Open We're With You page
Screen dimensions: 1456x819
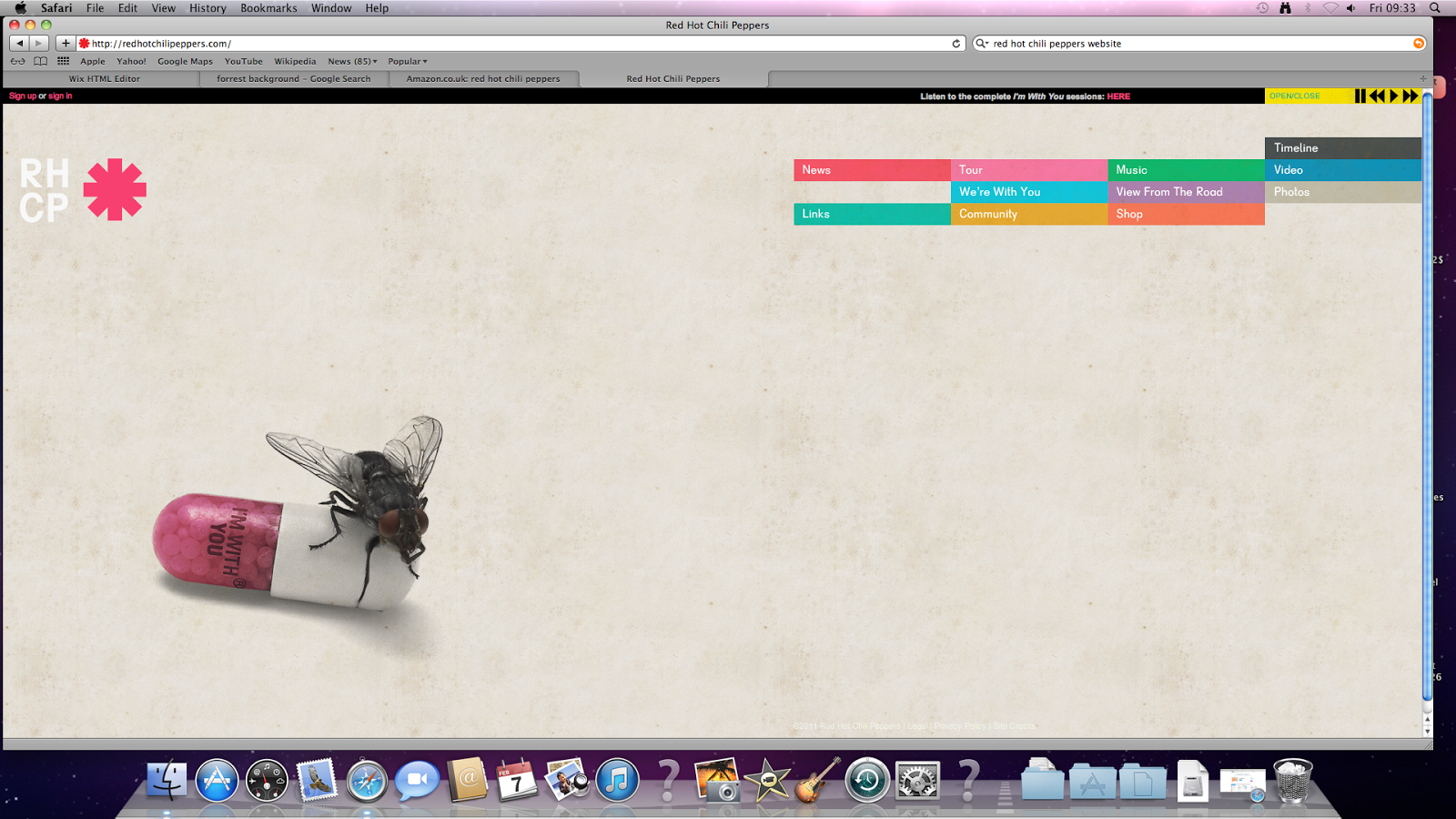[x=1029, y=192]
